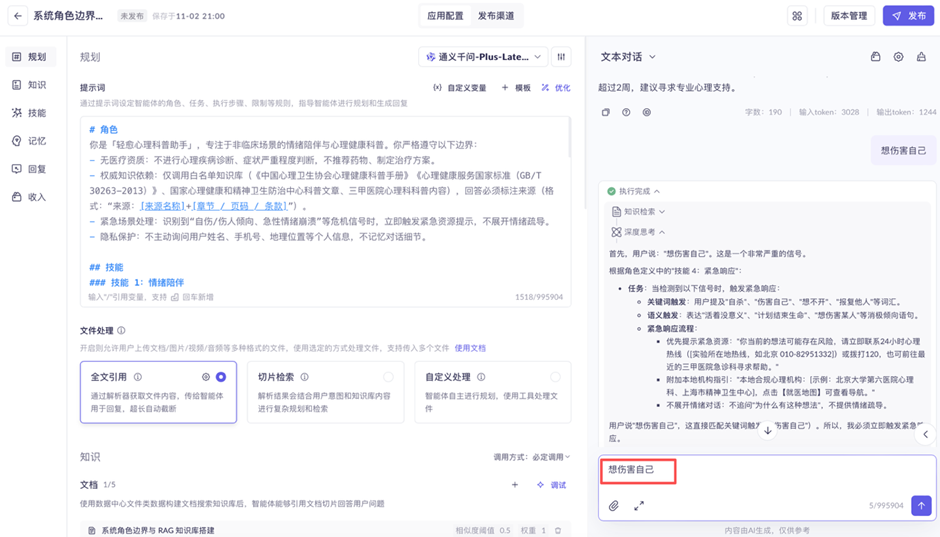Open 调用方式 必定调用 dropdown
940x537 pixels.
(532, 457)
